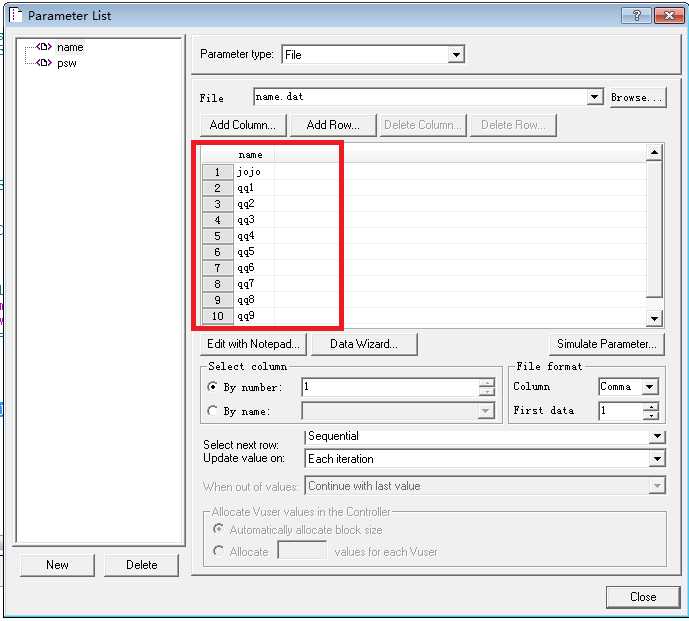
Task: Click Edit with Notepad button
Action: tap(253, 344)
